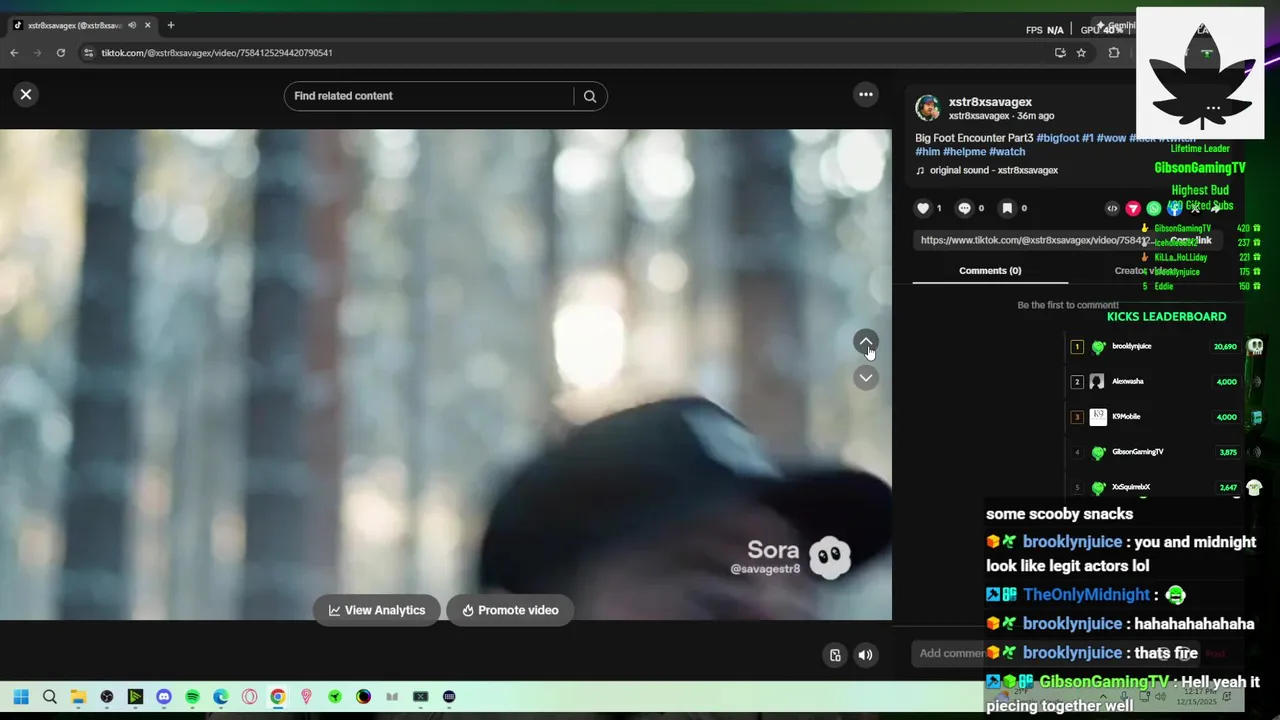Image resolution: width=1280 pixels, height=720 pixels.
Task: Select the Comments (0) tab
Action: (x=990, y=271)
